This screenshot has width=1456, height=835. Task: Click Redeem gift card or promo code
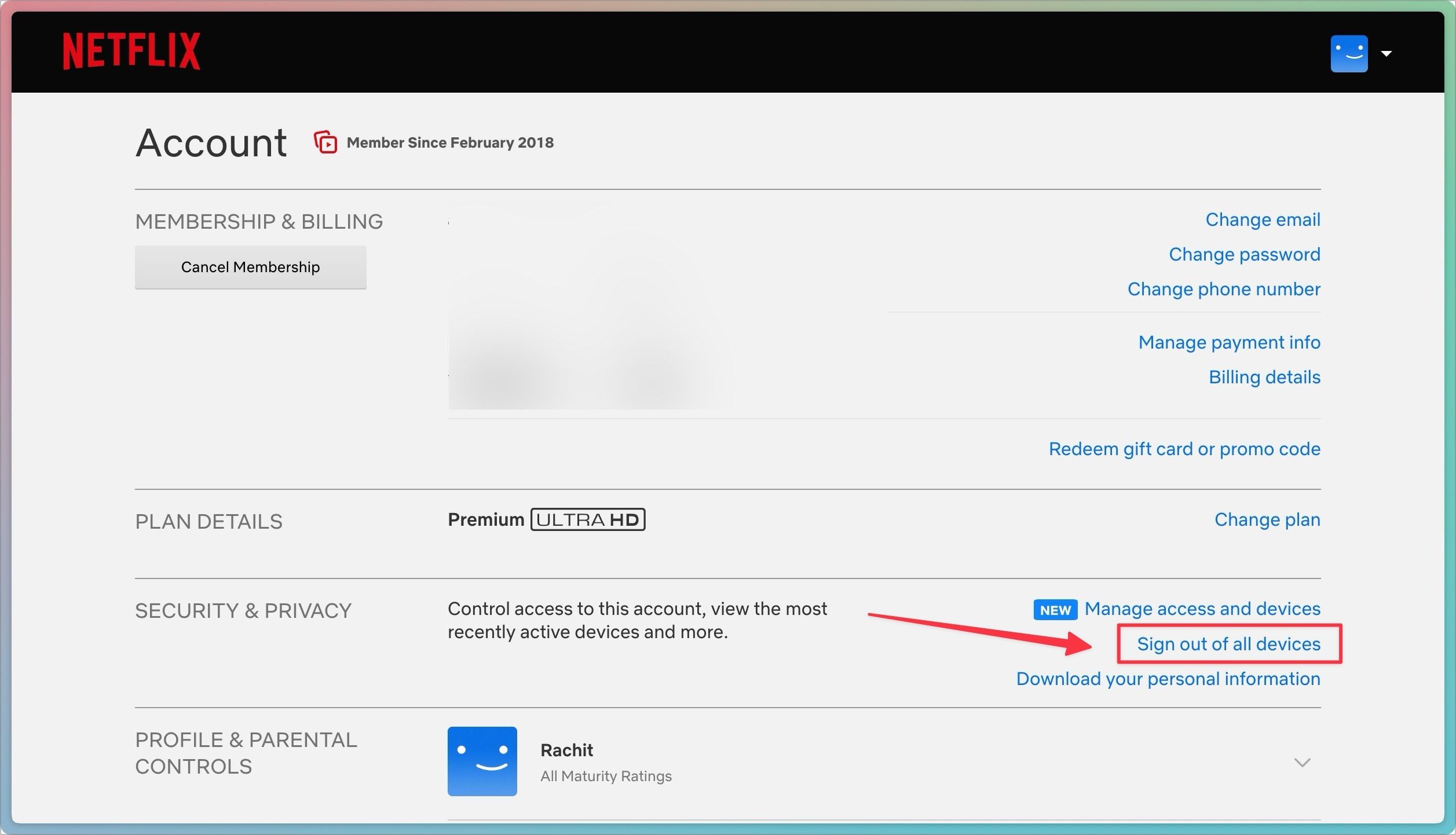tap(1184, 449)
